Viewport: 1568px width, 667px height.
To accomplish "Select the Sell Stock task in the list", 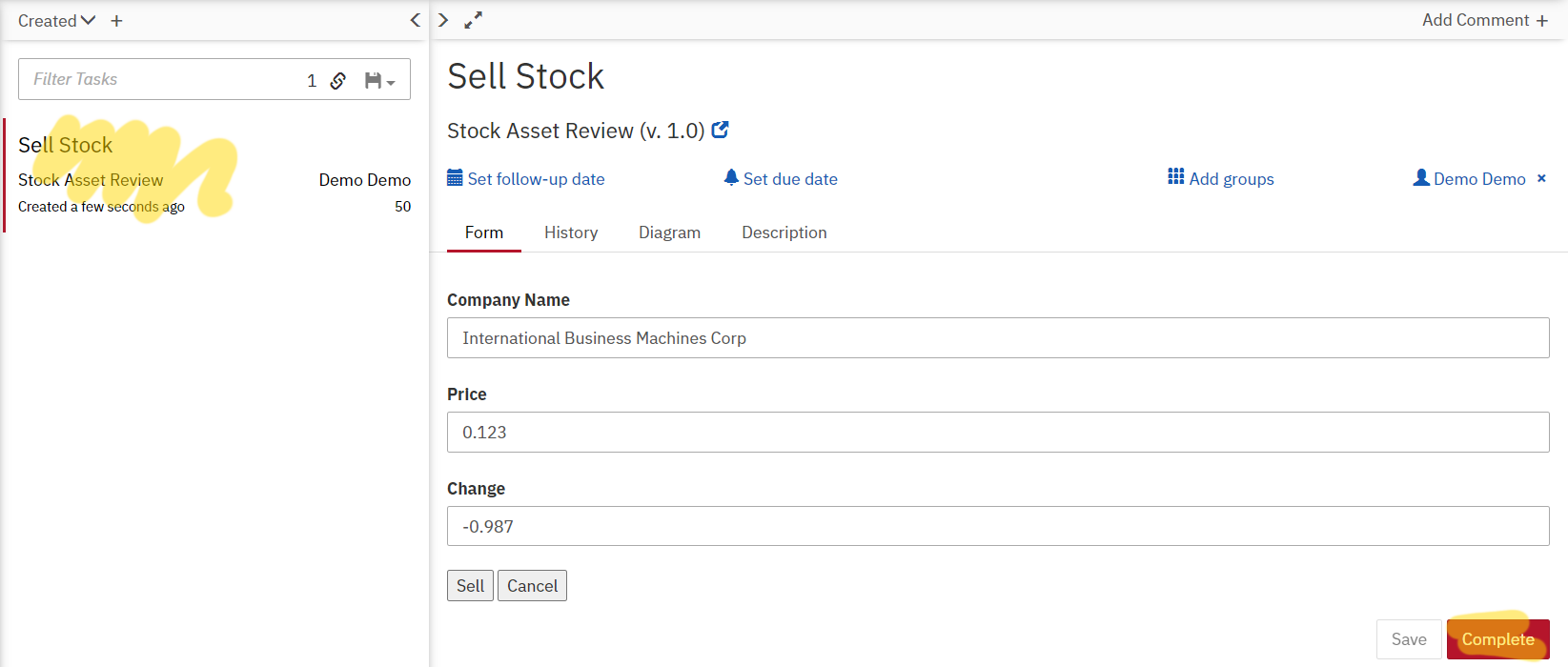I will coord(215,175).
